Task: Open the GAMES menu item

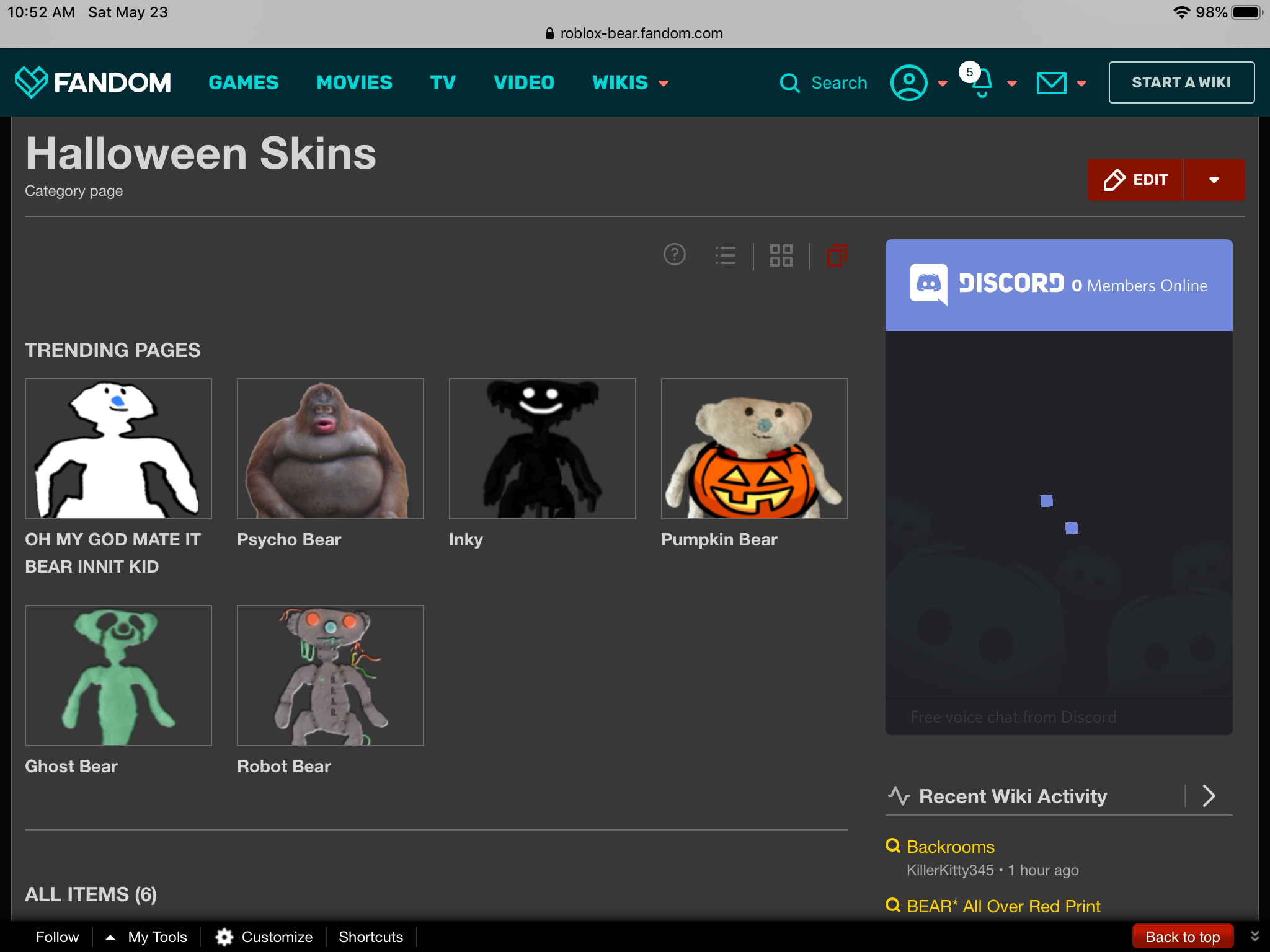Action: point(244,82)
